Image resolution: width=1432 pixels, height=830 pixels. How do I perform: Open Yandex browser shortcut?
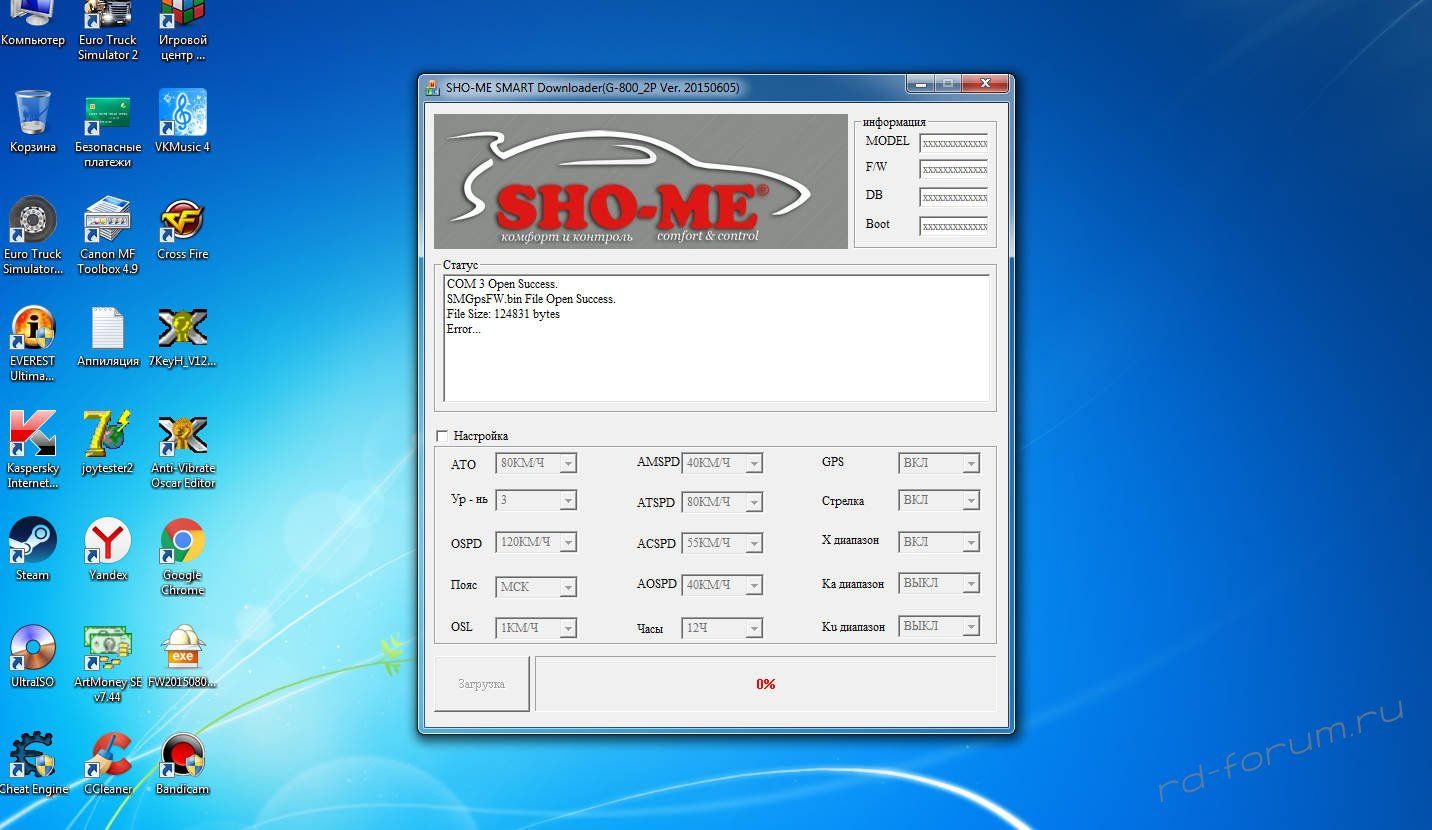(108, 550)
